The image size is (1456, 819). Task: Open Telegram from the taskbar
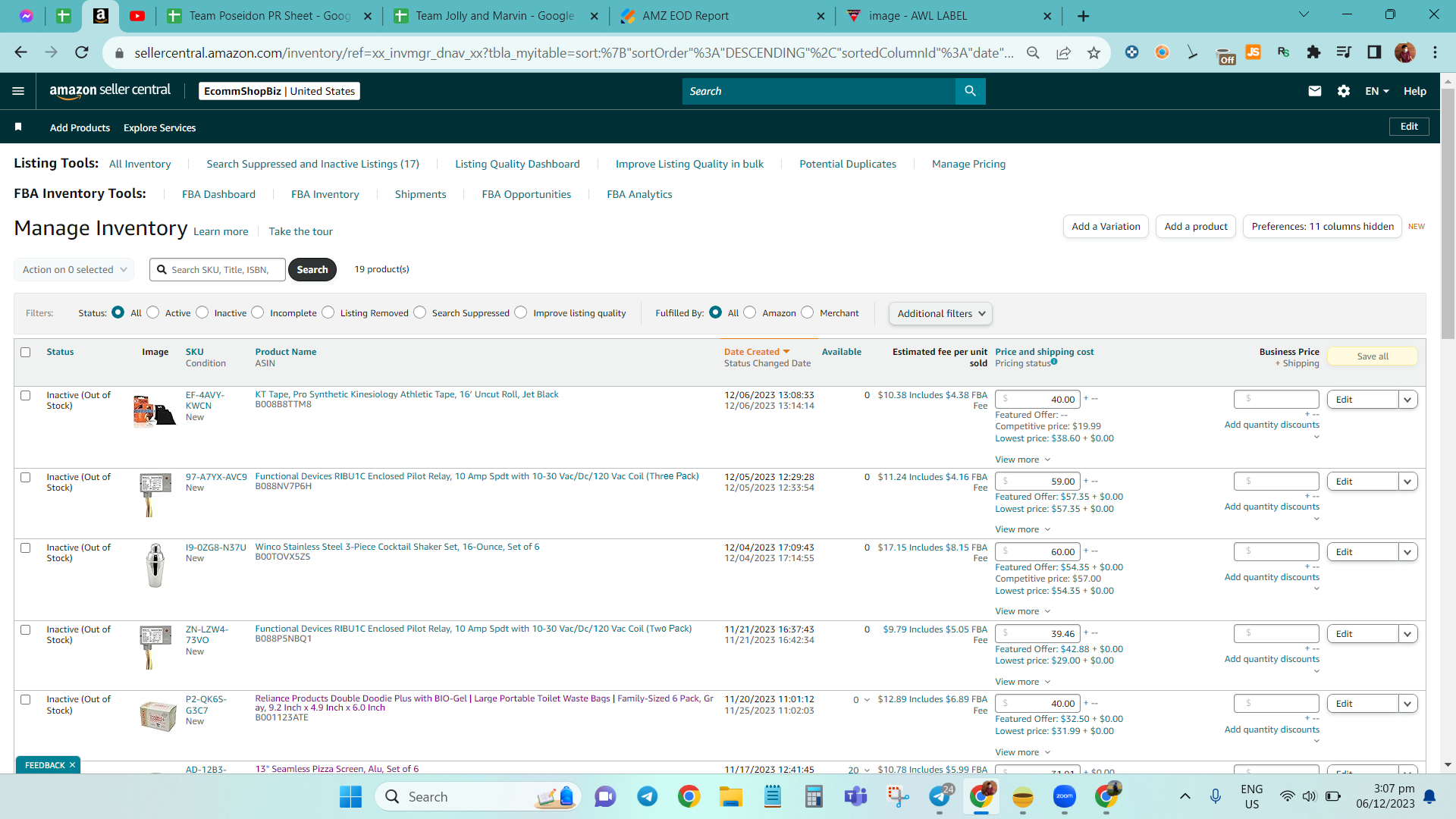(x=647, y=796)
